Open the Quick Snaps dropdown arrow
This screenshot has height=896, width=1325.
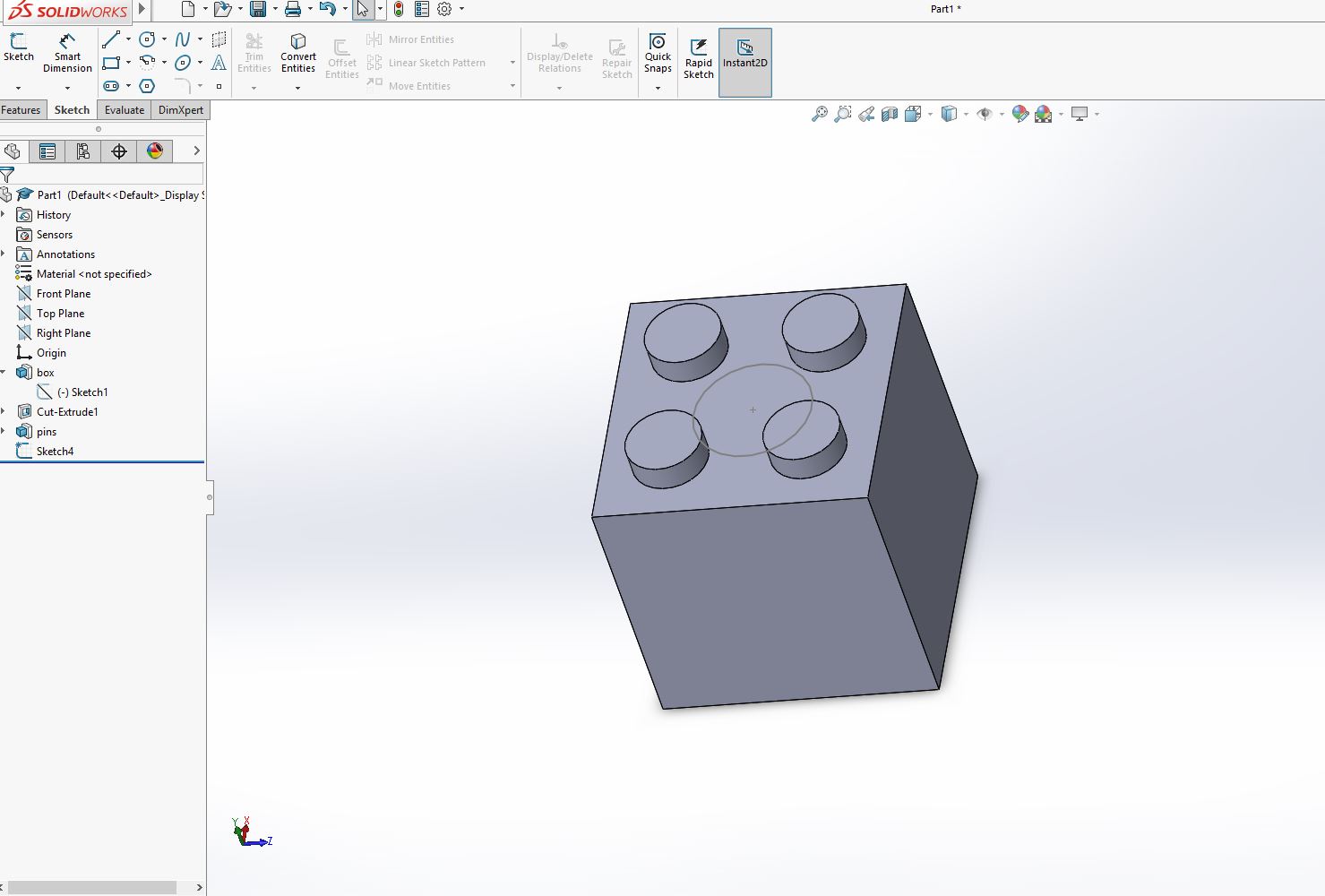(658, 88)
